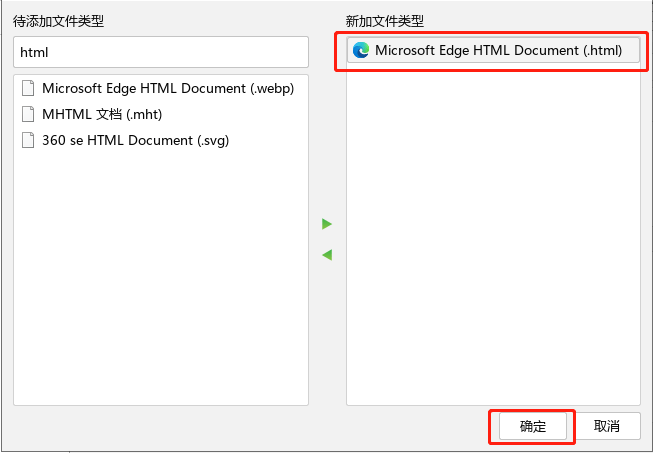Viewport: 653px width, 453px height.
Task: Click green right arrow to add type
Action: (327, 224)
